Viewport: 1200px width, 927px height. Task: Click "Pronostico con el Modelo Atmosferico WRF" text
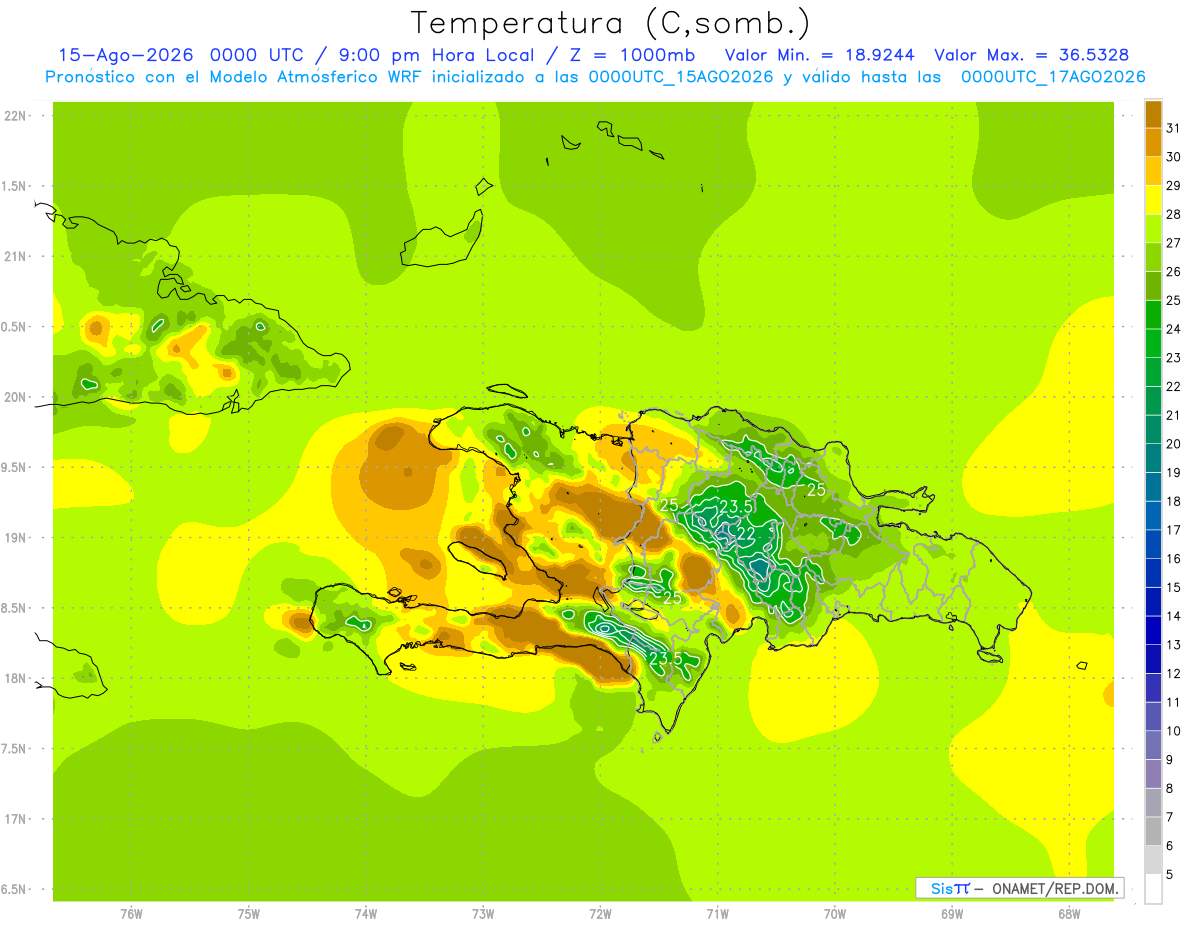[x=235, y=77]
